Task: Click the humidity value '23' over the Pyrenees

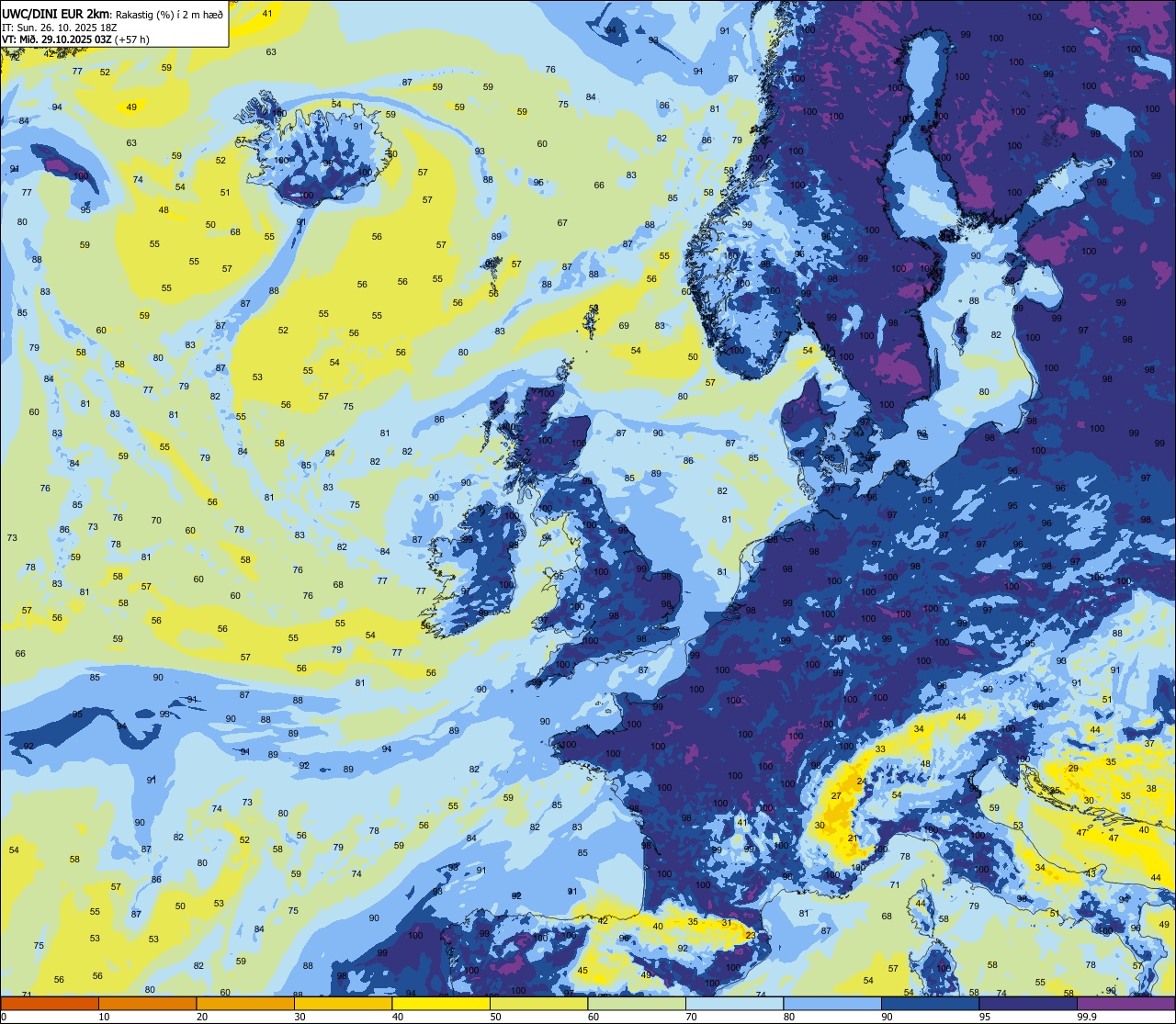Action: (x=750, y=936)
